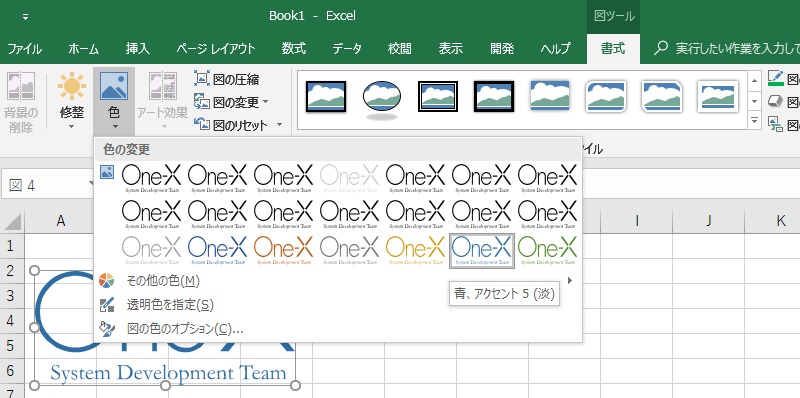The width and height of the screenshot is (800, 398).
Task: Click the picture's bottom-right sizing handle
Action: pyautogui.click(x=296, y=385)
